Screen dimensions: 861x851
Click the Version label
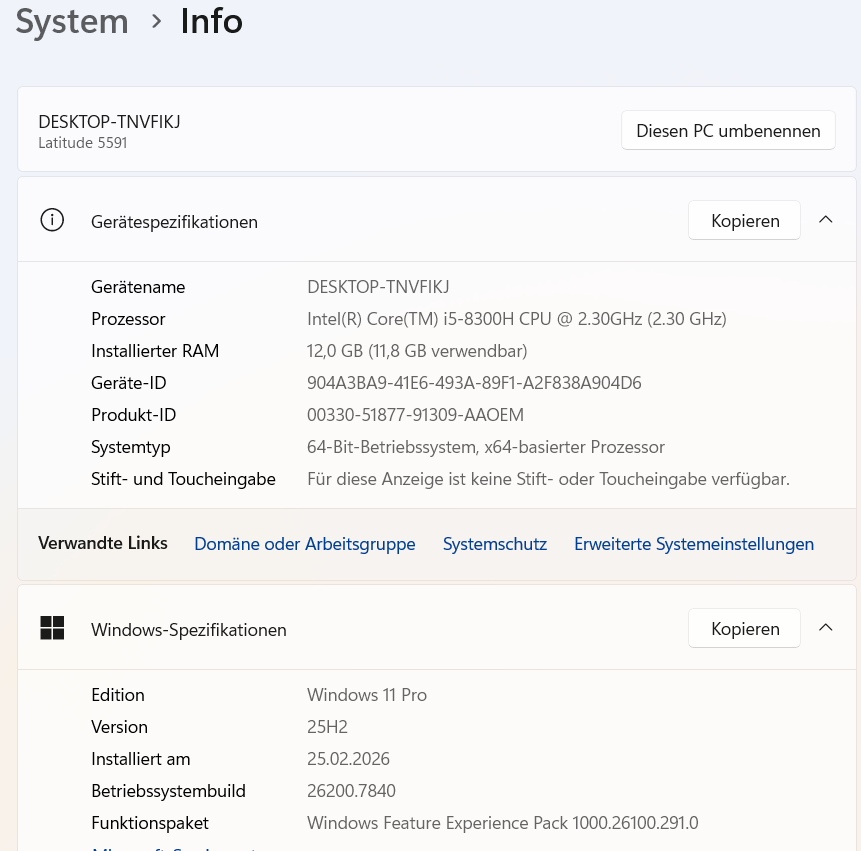[119, 727]
